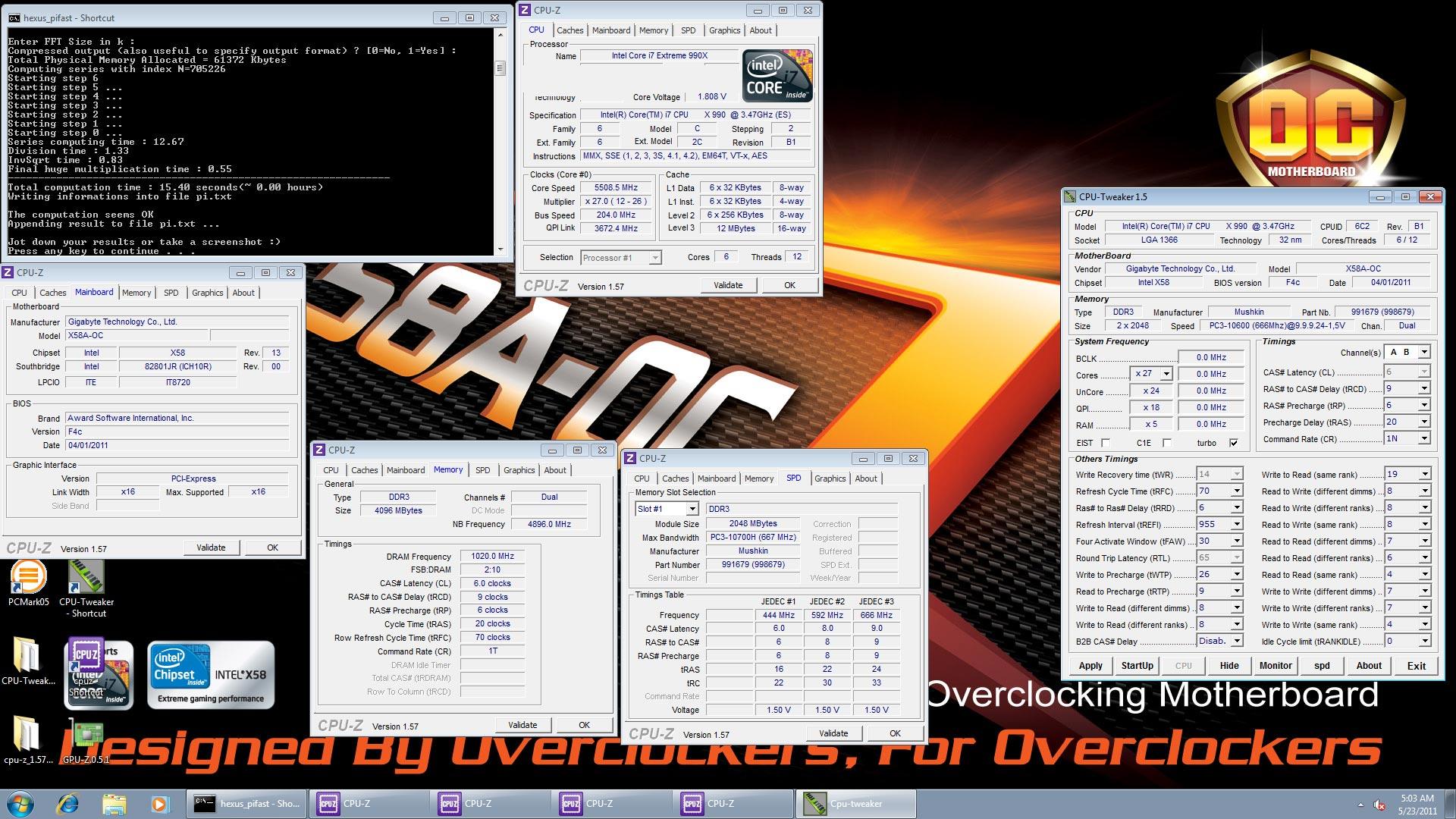Open Refresh Cycle Time (tRFC) dropdown
Image resolution: width=1456 pixels, height=819 pixels.
coord(1237,491)
